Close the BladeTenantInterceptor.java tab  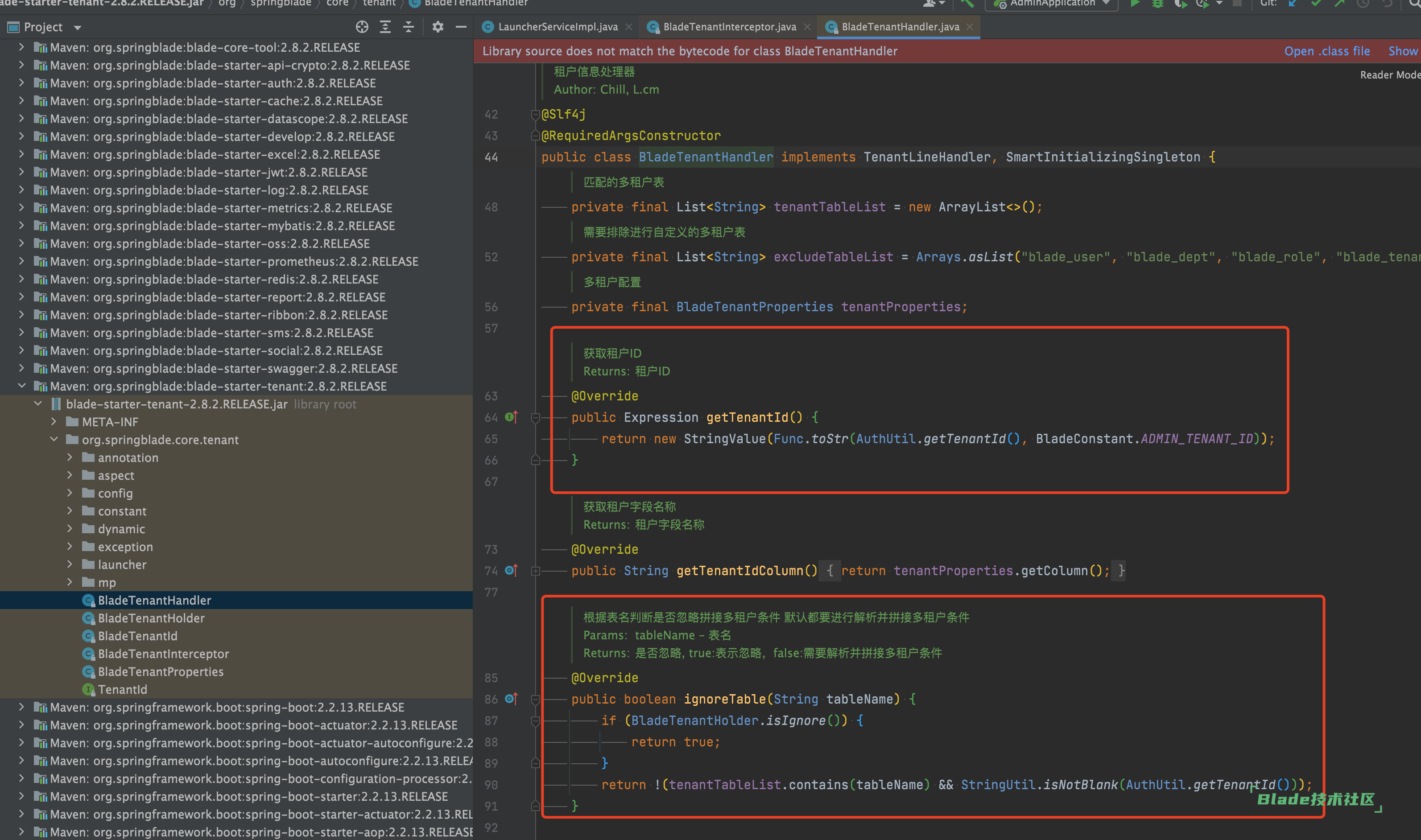tap(807, 27)
